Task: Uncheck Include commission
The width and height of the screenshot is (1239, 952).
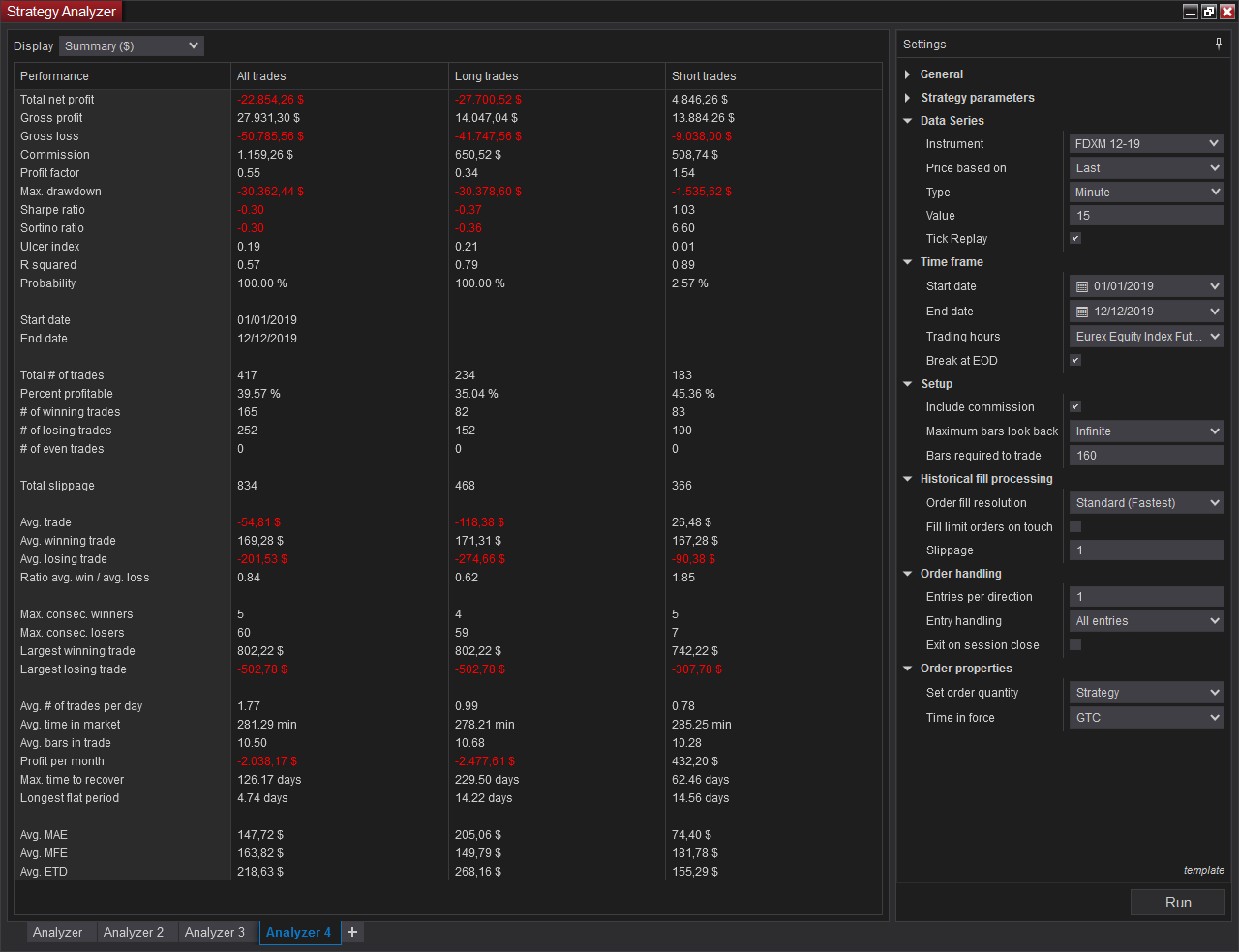Action: click(1075, 406)
